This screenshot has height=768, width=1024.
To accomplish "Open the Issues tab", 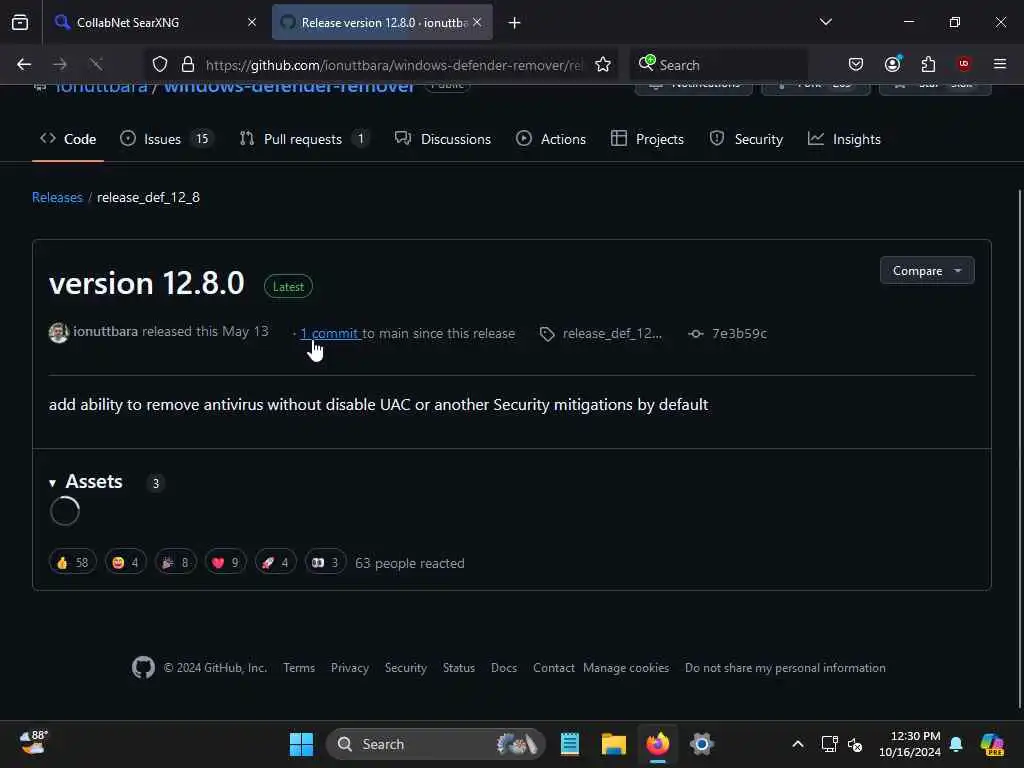I will [x=167, y=139].
